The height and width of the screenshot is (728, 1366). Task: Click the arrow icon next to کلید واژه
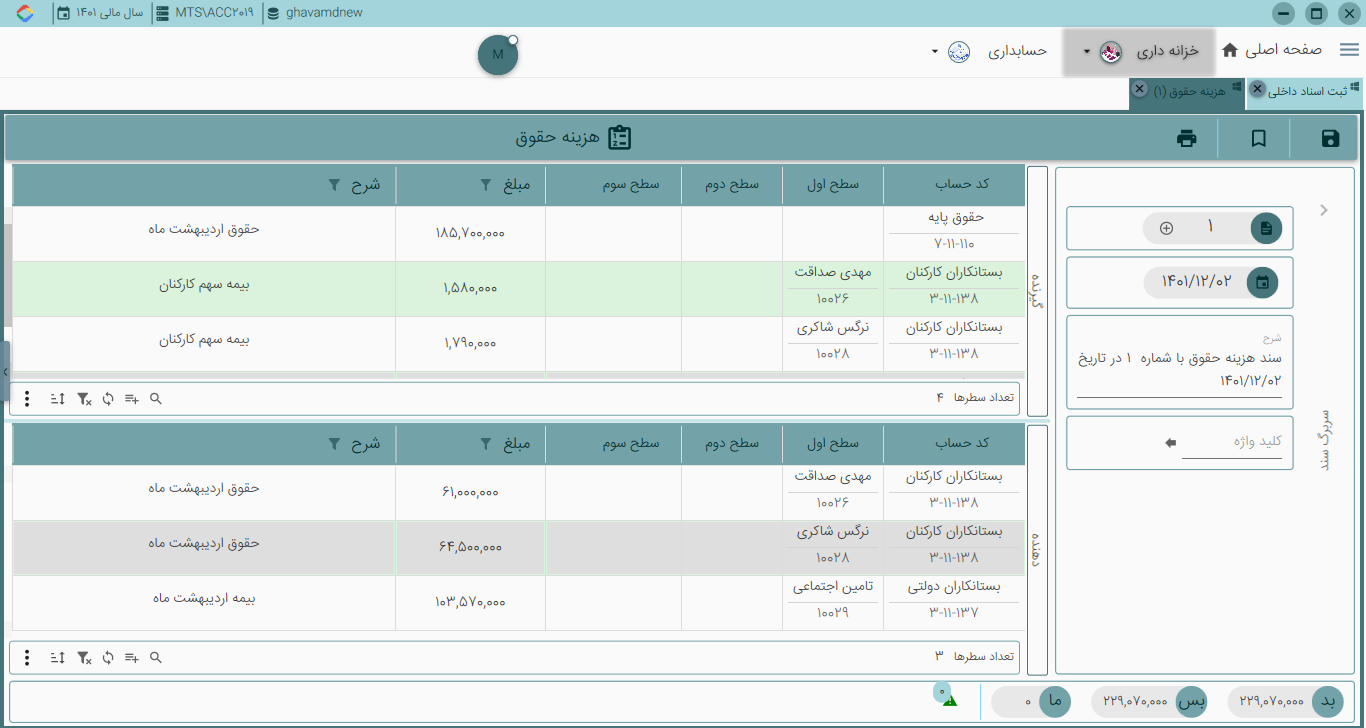(1171, 442)
